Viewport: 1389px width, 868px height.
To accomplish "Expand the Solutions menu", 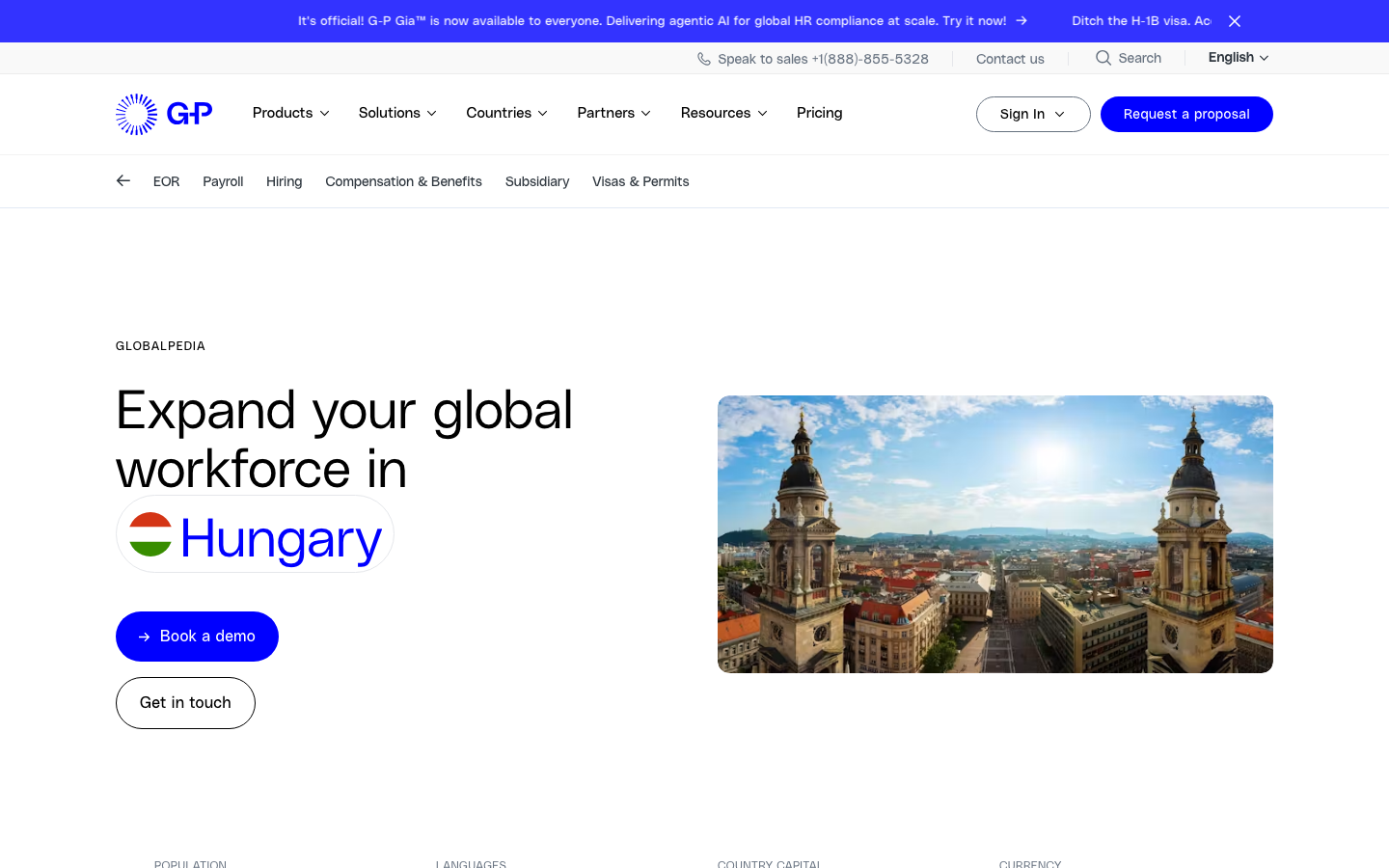I will point(397,113).
